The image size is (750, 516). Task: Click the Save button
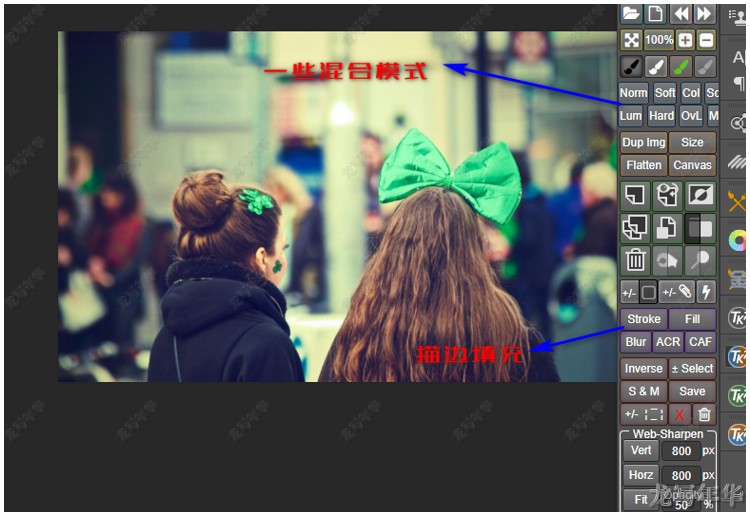(692, 391)
